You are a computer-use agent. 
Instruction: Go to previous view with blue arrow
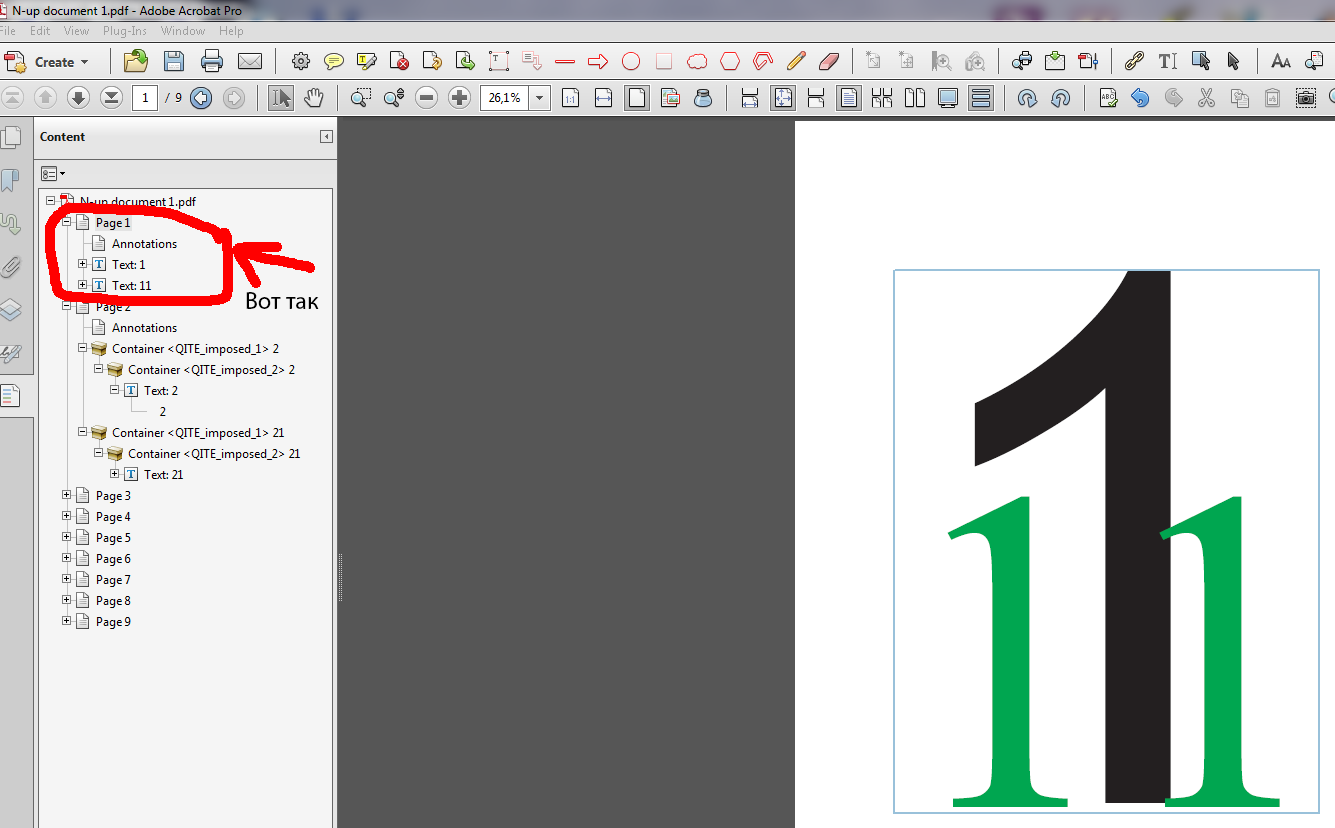201,98
